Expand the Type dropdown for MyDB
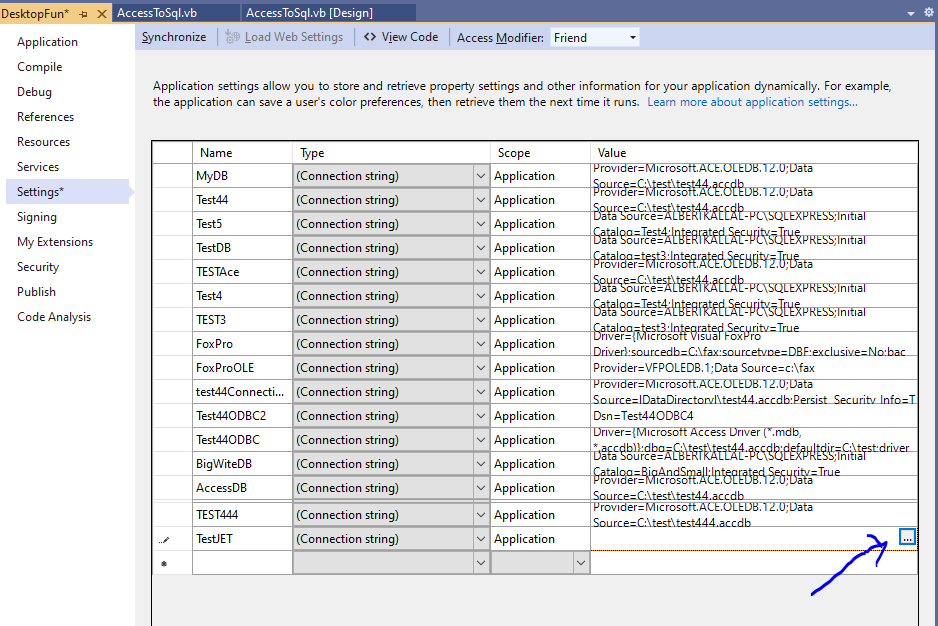This screenshot has width=938, height=626. pos(480,176)
